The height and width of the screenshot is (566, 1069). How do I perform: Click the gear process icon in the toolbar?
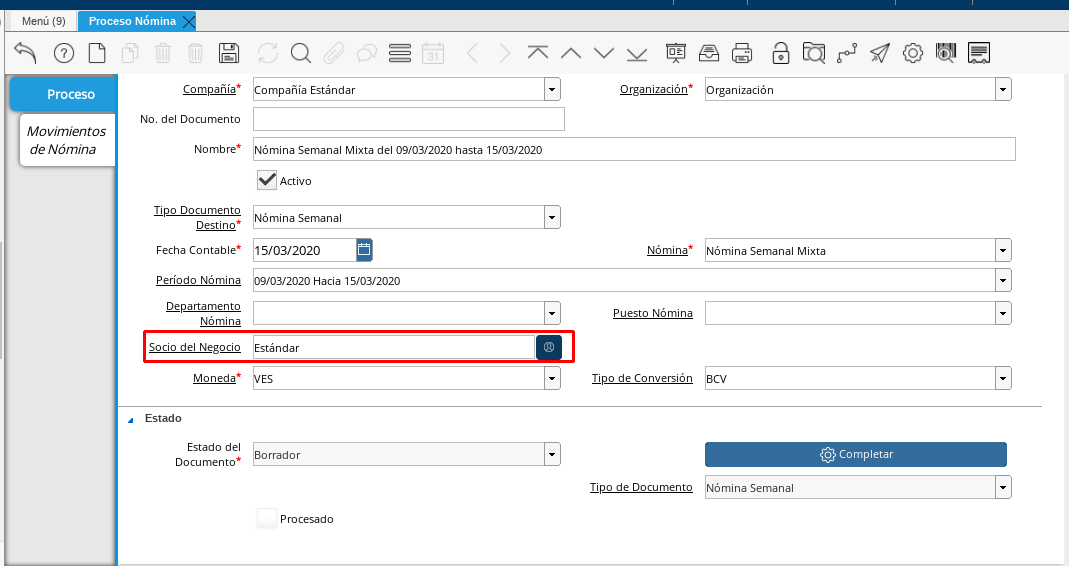point(912,53)
